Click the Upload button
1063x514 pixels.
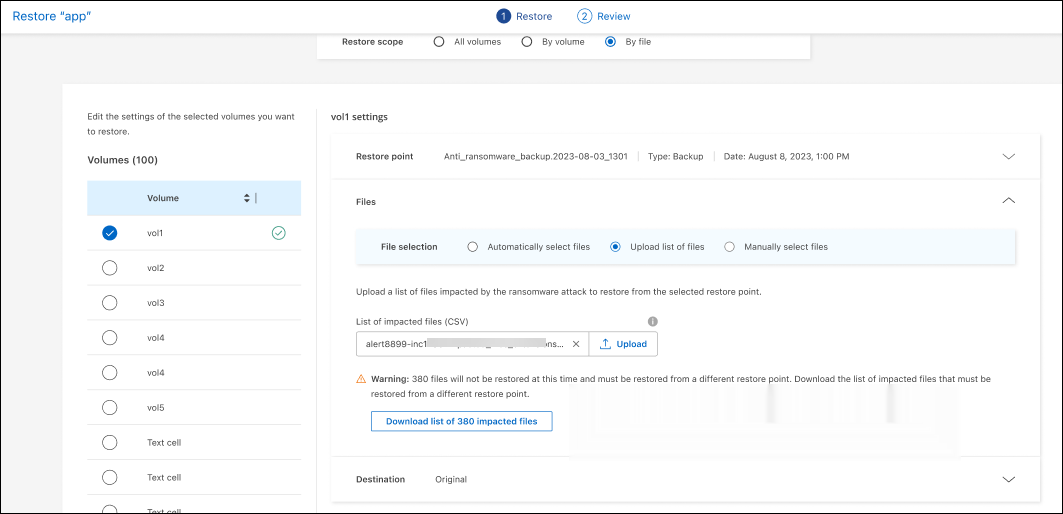pos(623,344)
